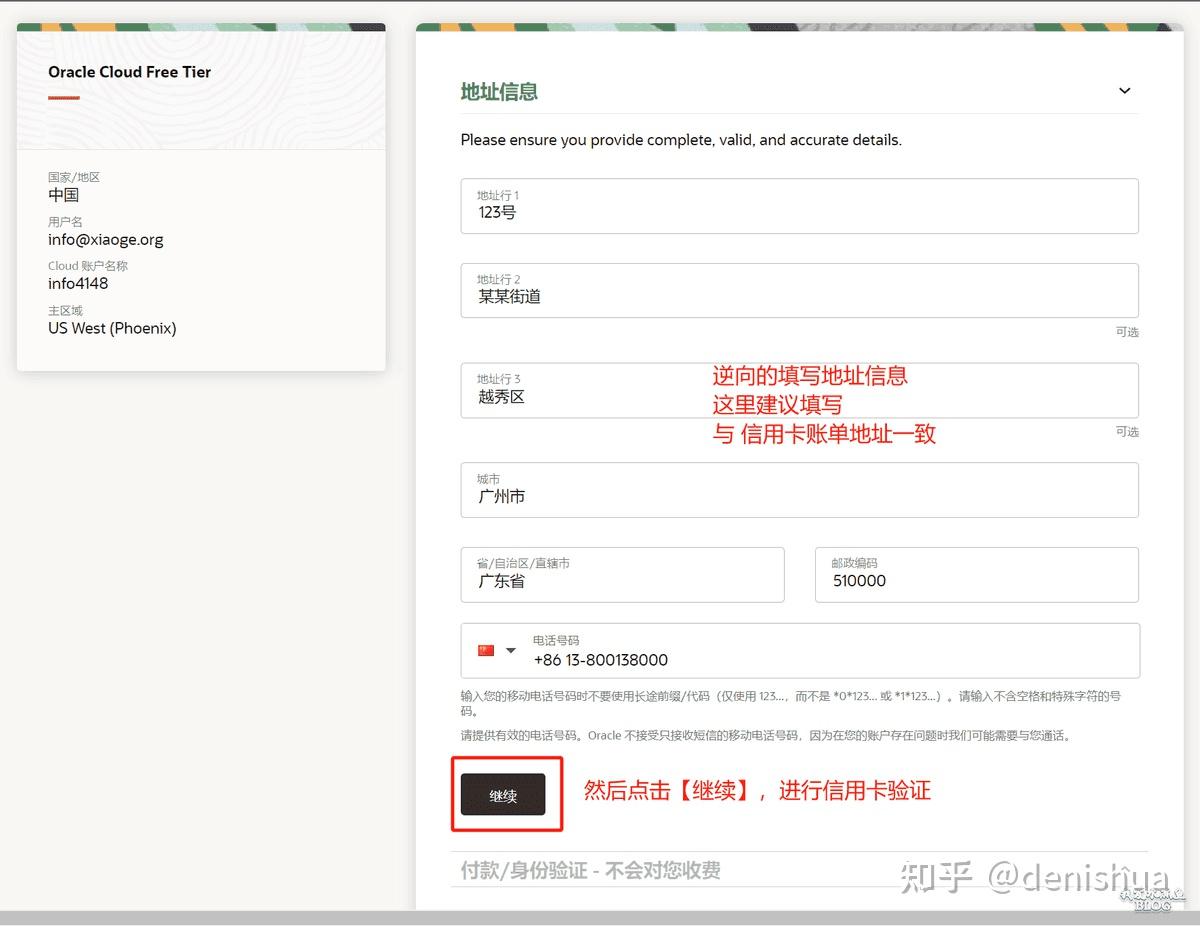Click the 中国 country label in sidebar

(63, 195)
